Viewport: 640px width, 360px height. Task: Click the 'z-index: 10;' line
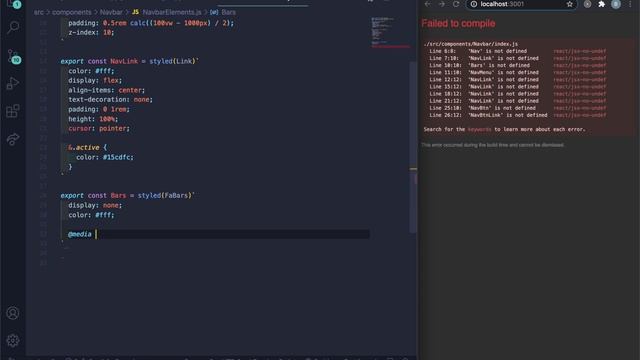click(x=91, y=33)
